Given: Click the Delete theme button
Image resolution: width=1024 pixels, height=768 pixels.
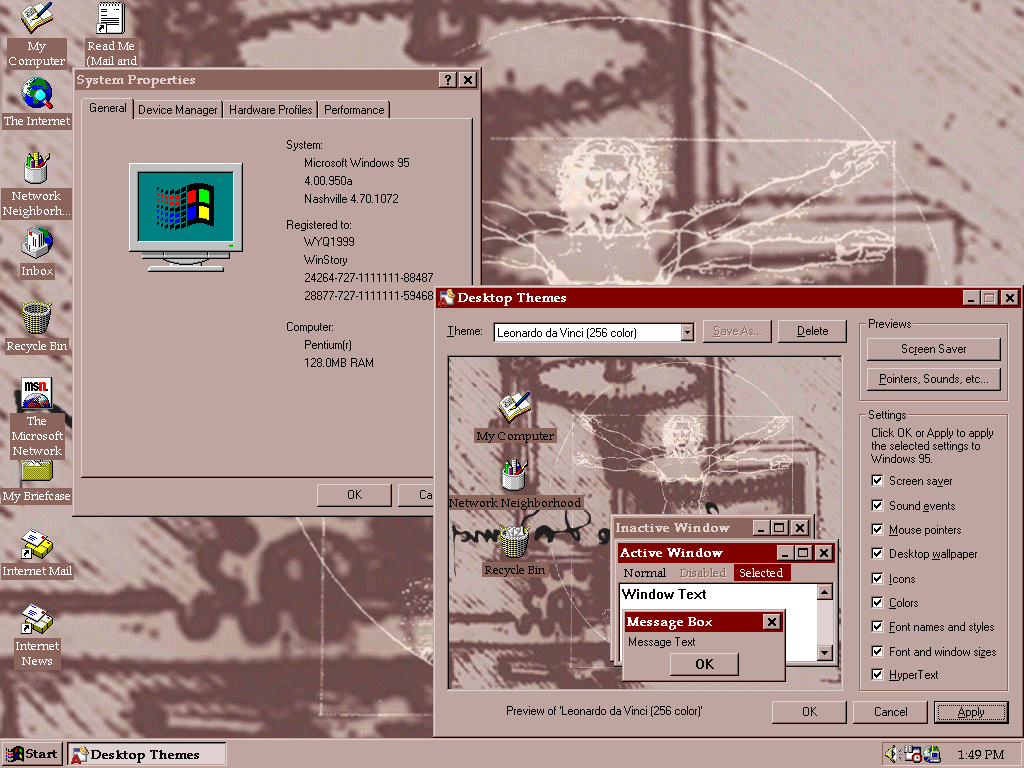Looking at the screenshot, I should tap(812, 331).
